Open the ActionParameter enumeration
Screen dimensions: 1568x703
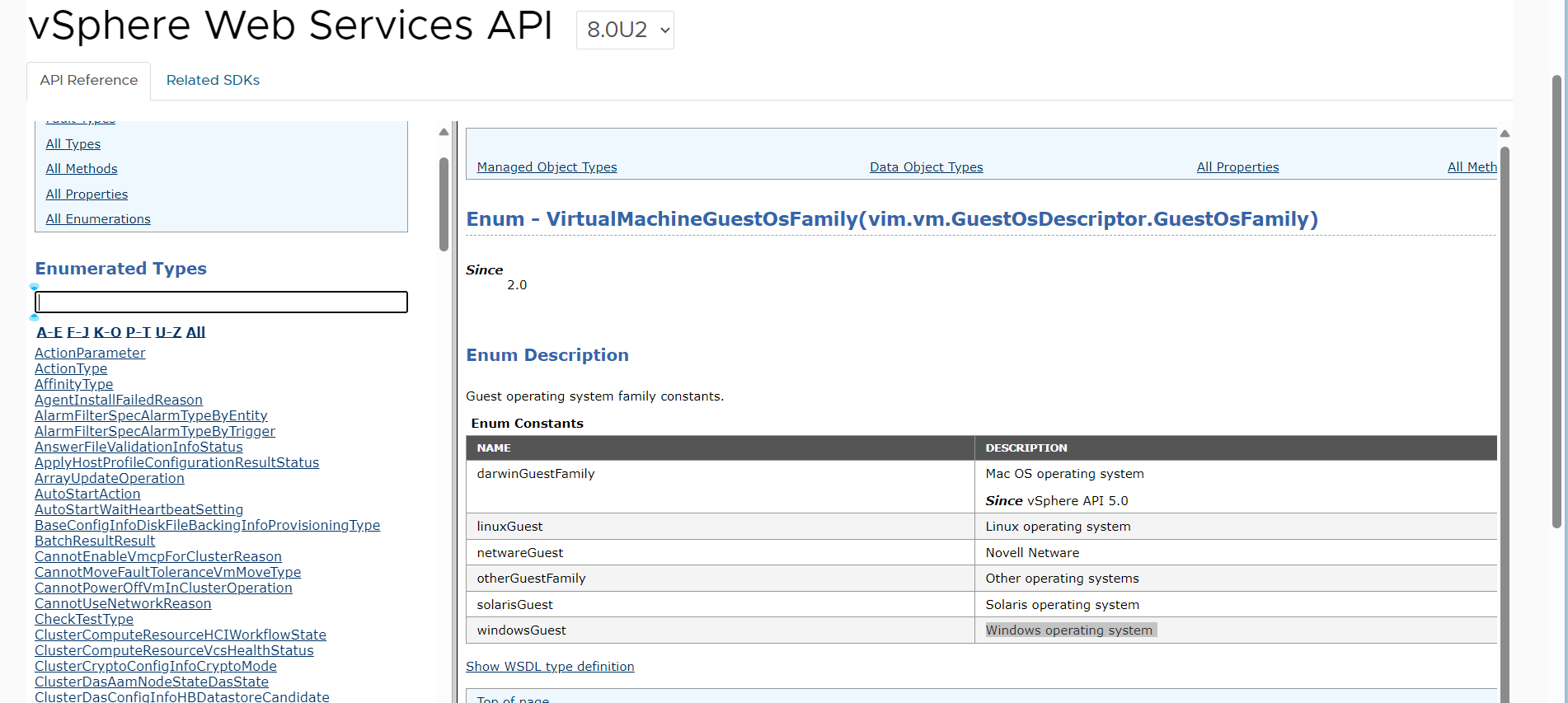tap(90, 353)
